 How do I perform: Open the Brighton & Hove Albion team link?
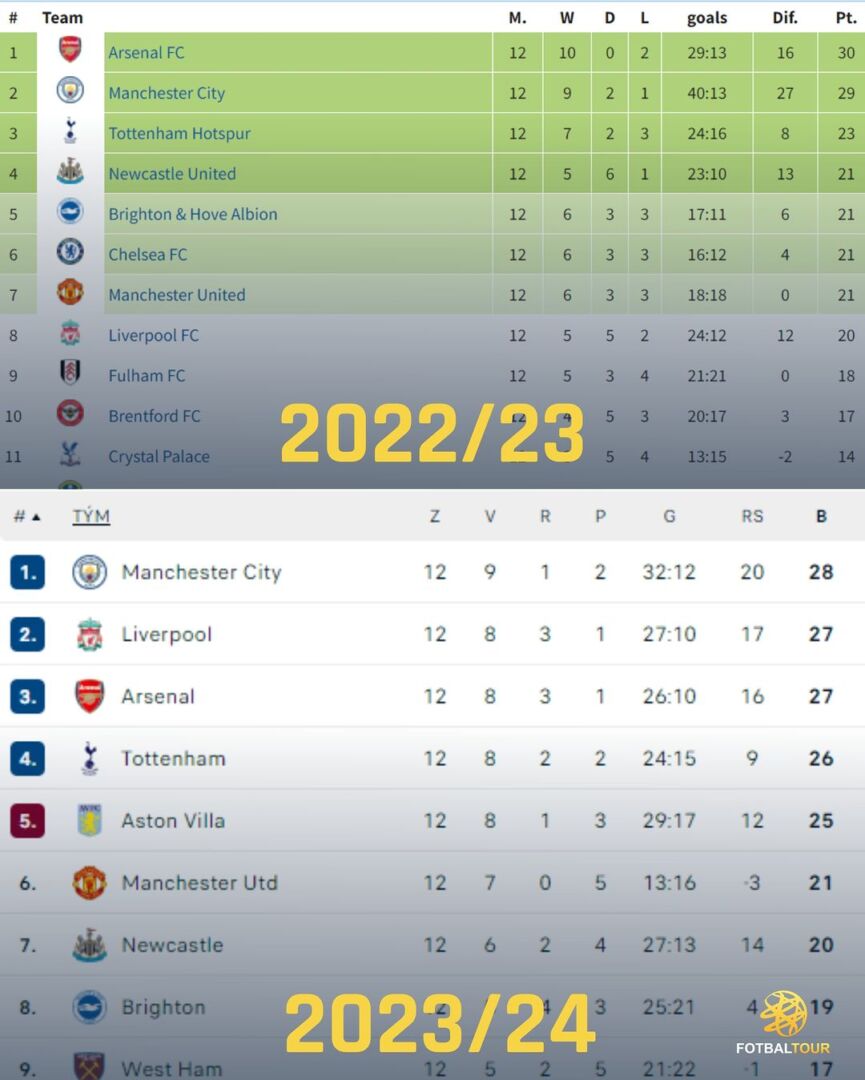193,214
